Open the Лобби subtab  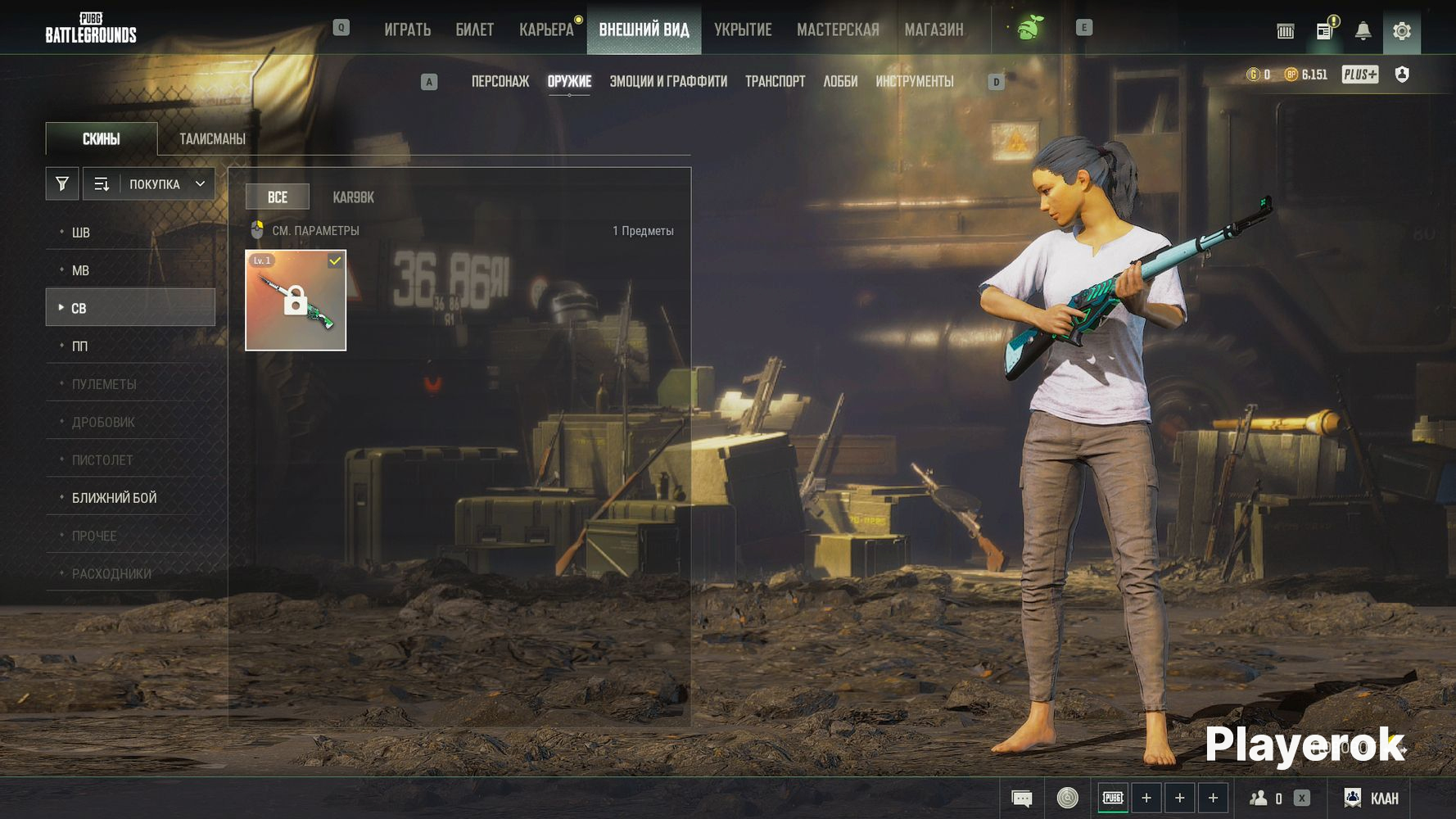[840, 82]
